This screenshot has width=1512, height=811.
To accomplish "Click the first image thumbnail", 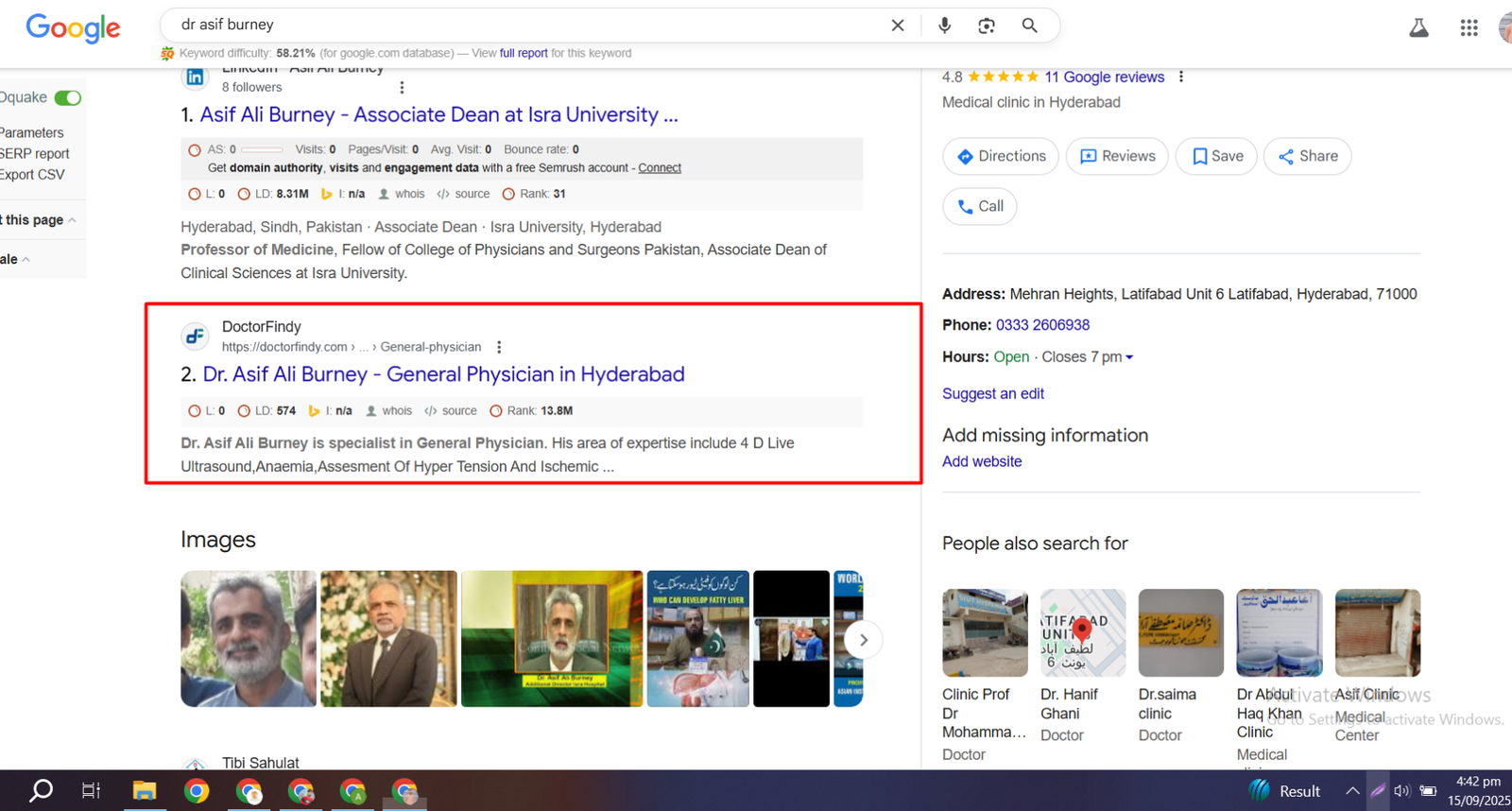I will [249, 638].
